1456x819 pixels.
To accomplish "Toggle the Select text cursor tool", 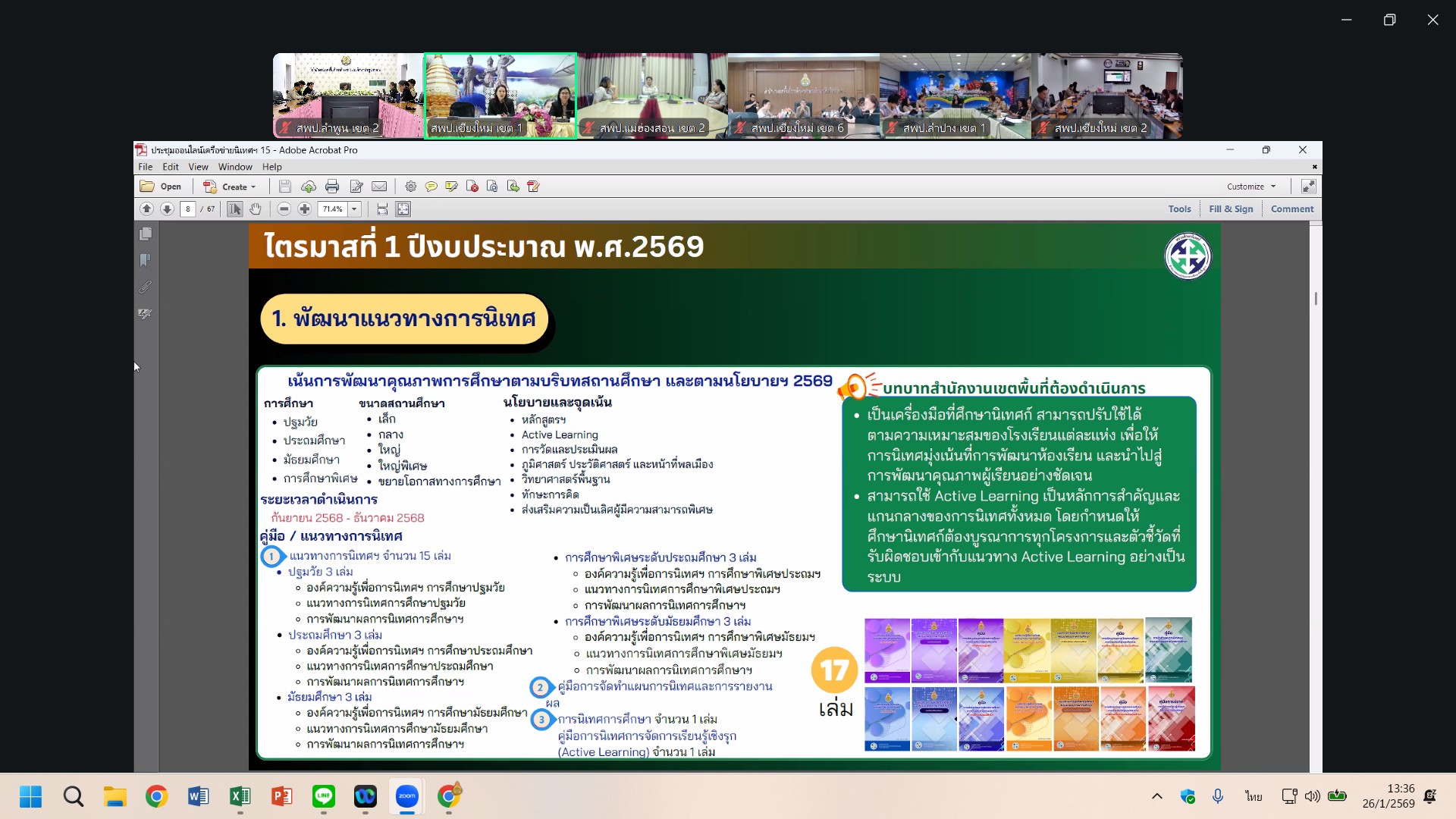I will point(235,209).
